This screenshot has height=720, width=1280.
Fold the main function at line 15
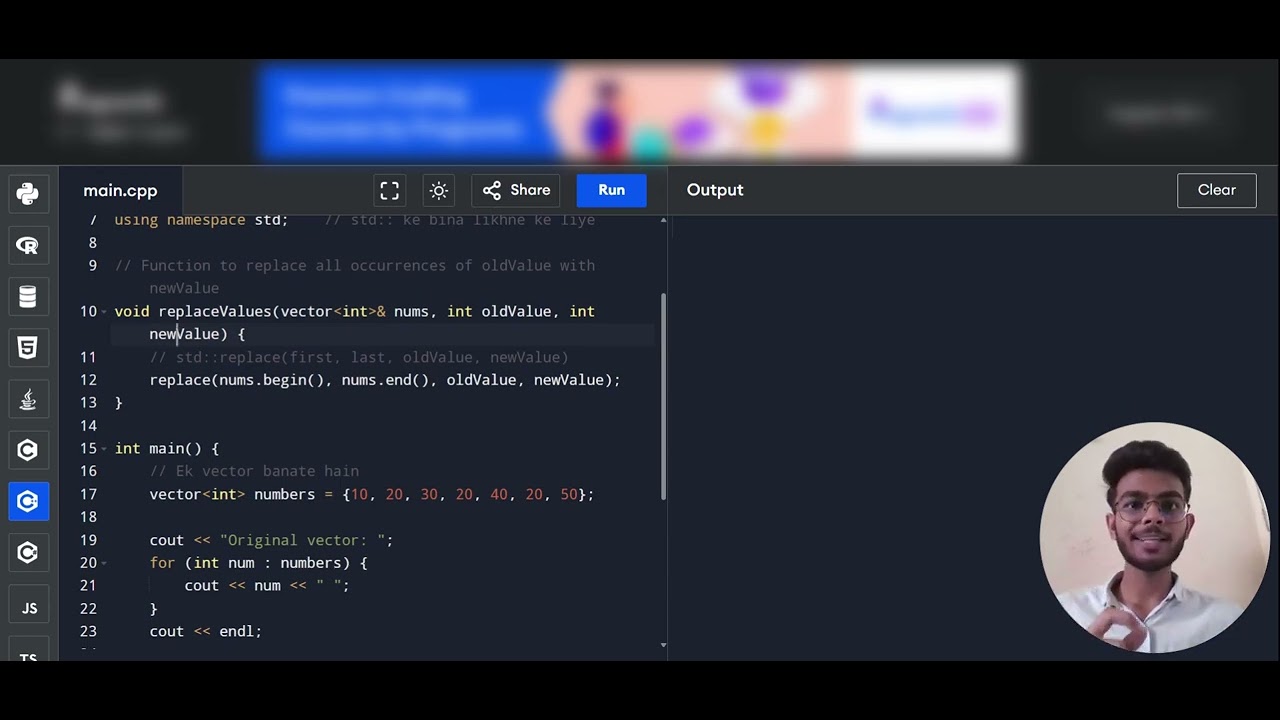104,449
